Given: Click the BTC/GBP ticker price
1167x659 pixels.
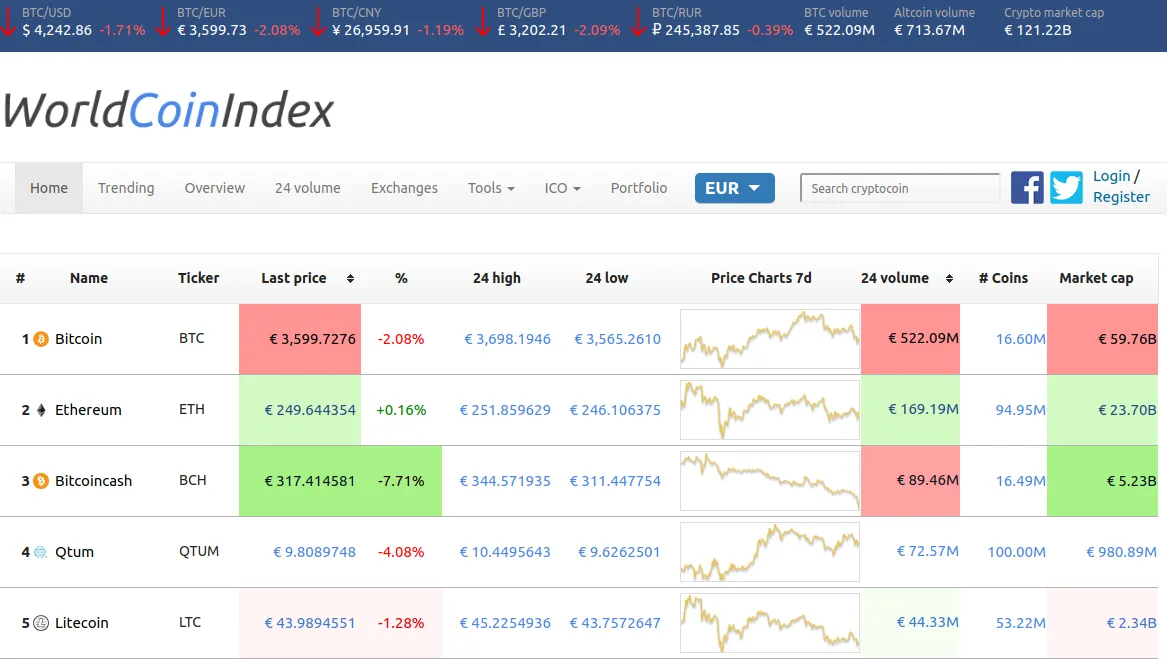Looking at the screenshot, I should [531, 31].
